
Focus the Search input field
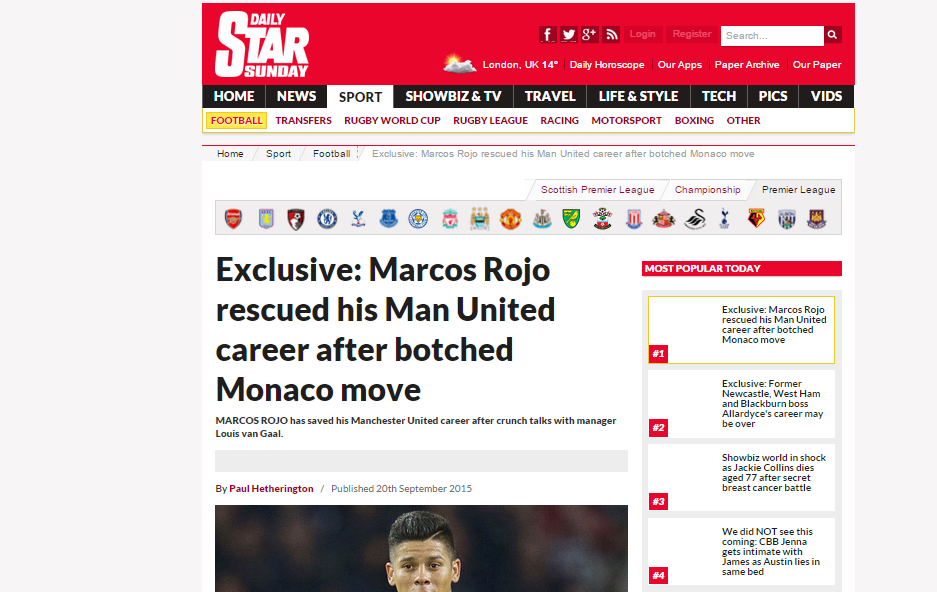772,35
